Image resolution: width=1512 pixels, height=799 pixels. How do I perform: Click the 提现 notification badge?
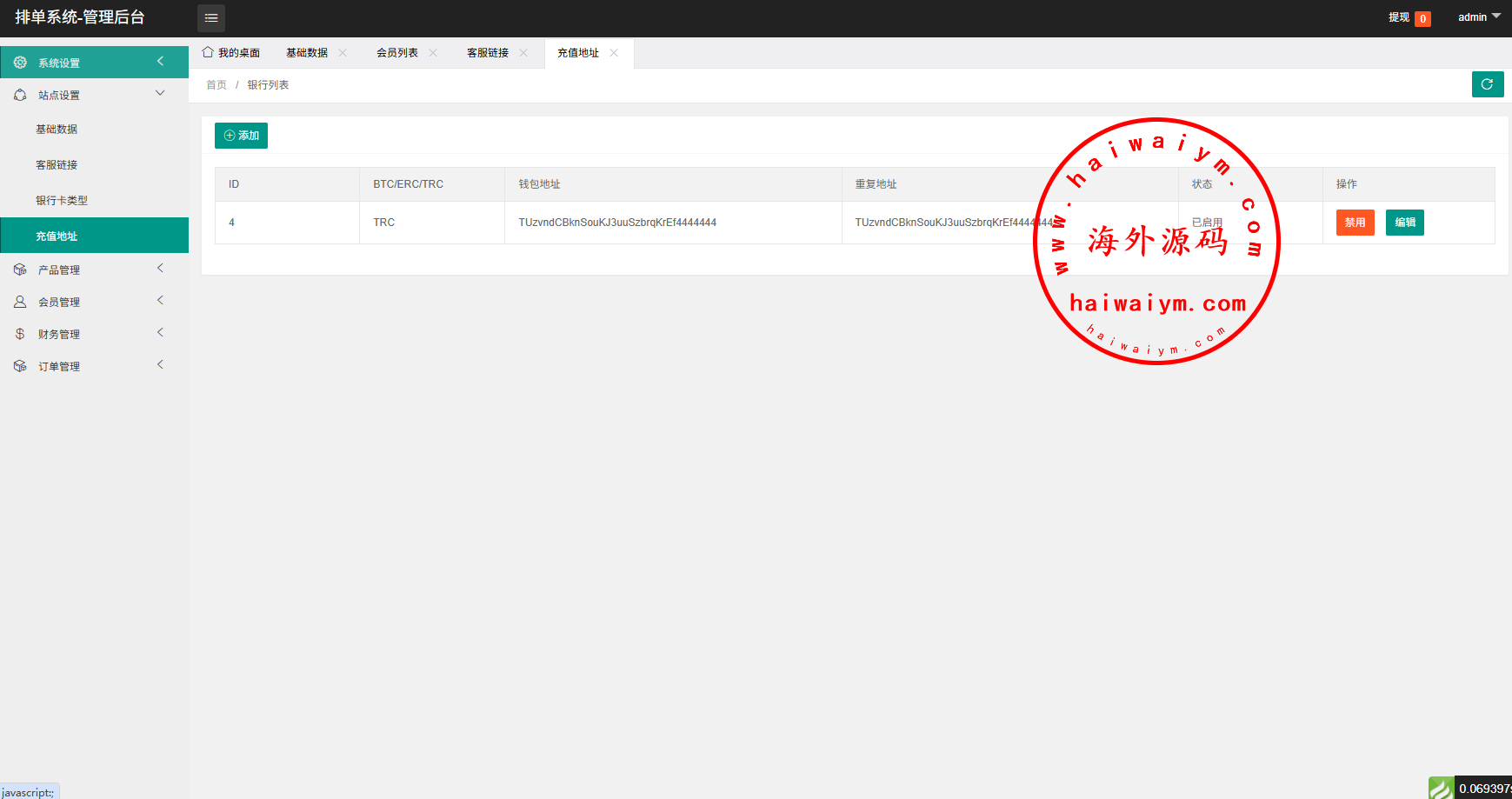(1422, 18)
